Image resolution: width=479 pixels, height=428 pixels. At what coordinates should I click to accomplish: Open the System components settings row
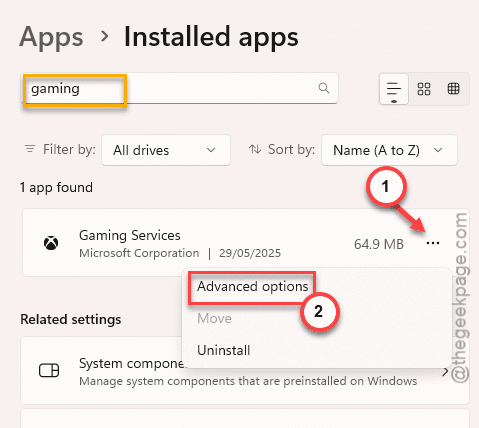(245, 370)
